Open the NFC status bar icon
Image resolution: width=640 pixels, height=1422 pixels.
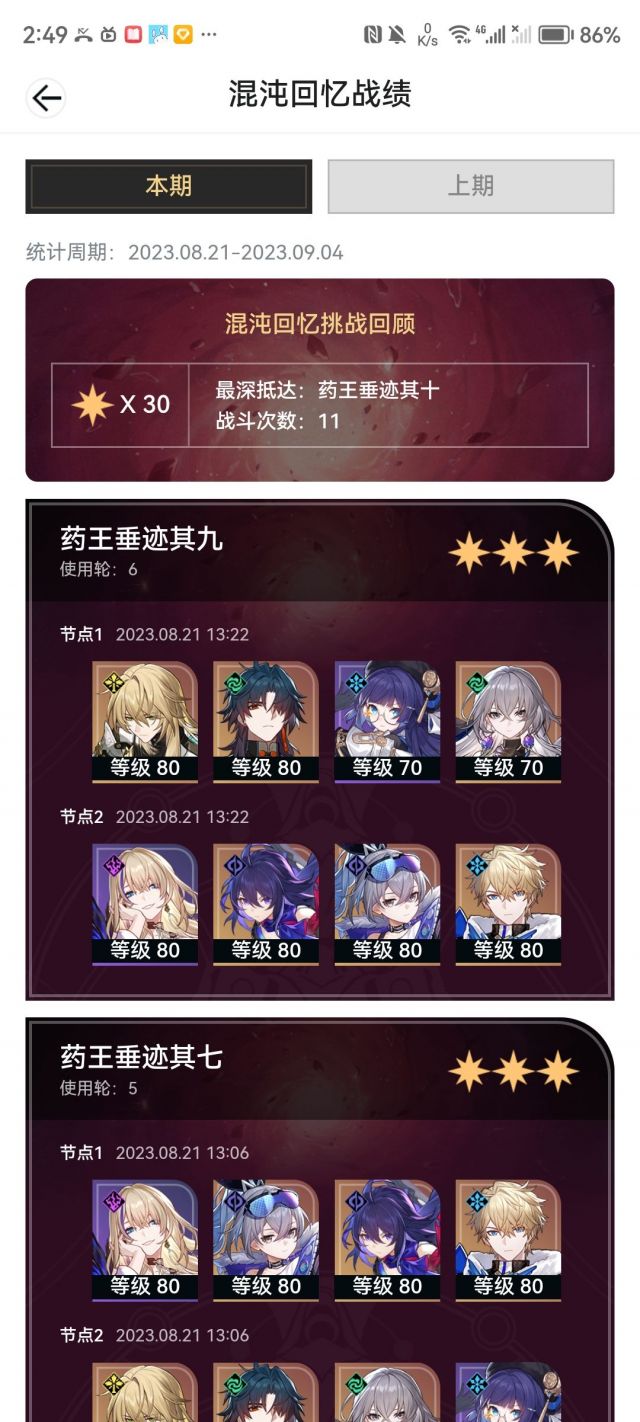tap(372, 35)
